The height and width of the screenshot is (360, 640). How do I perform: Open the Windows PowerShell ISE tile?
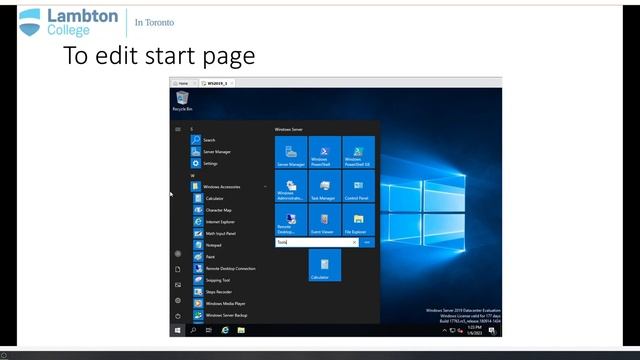[359, 152]
